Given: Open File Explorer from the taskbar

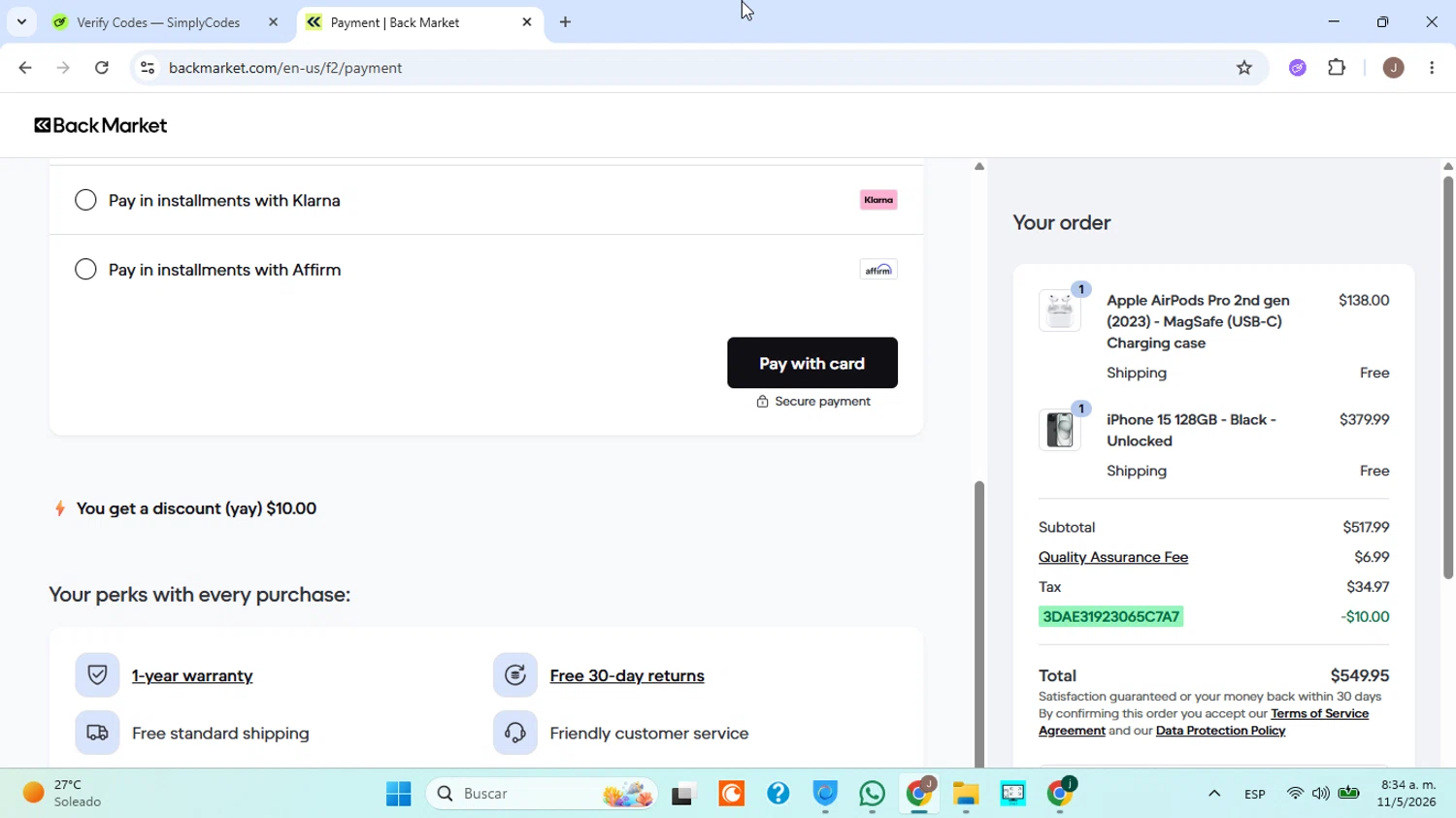Looking at the screenshot, I should click(966, 794).
